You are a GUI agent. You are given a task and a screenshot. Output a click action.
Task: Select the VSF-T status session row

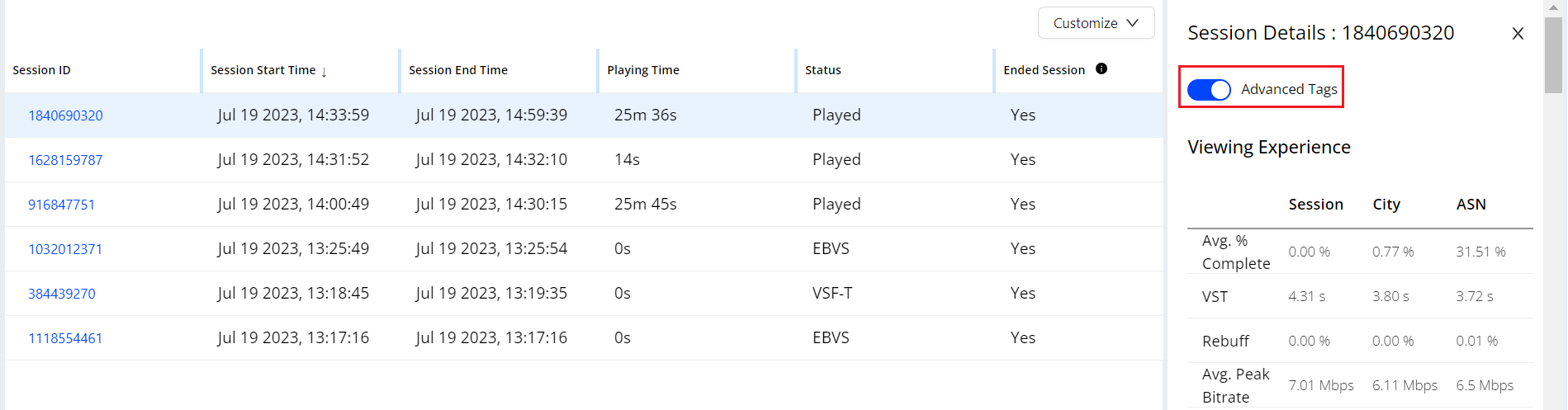(x=584, y=294)
